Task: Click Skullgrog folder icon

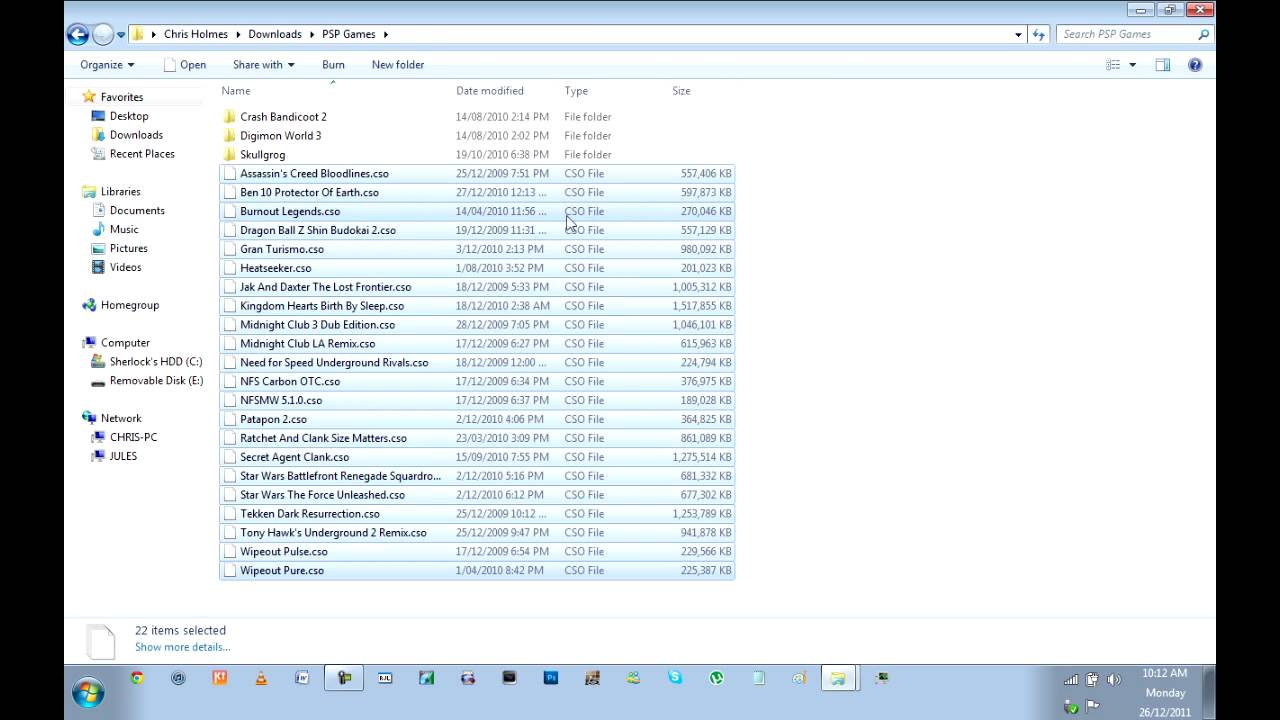Action: pyautogui.click(x=229, y=155)
